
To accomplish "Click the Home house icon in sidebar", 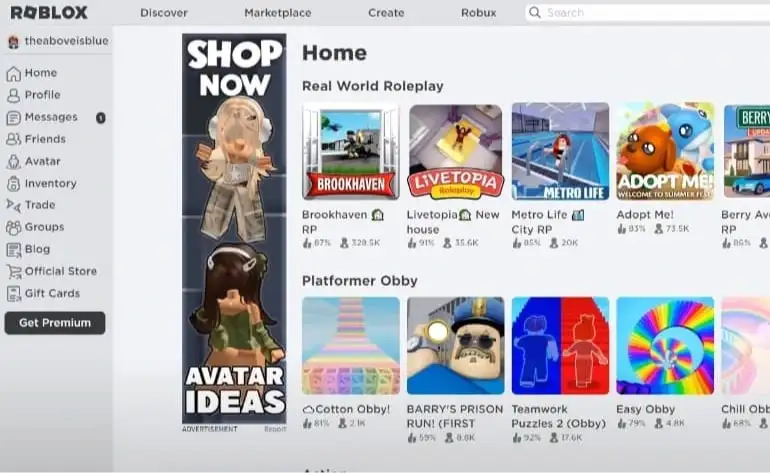I will click(13, 73).
